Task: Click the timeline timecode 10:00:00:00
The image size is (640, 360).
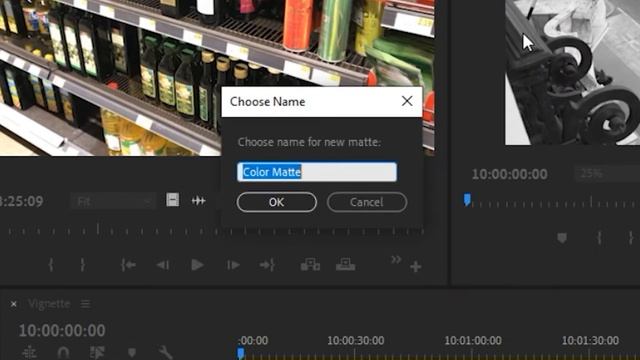Action: (x=62, y=330)
